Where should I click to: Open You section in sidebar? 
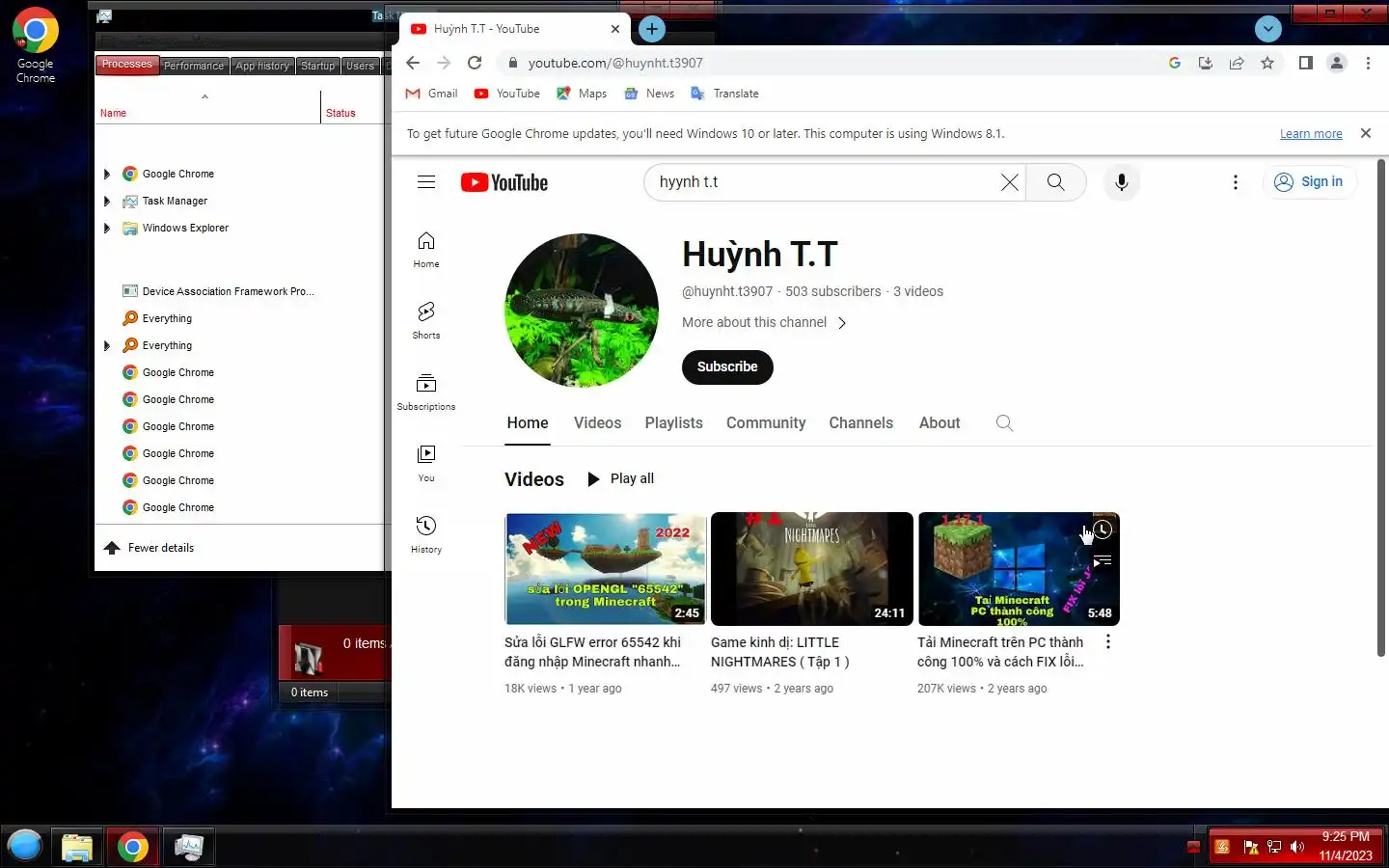pyautogui.click(x=426, y=464)
